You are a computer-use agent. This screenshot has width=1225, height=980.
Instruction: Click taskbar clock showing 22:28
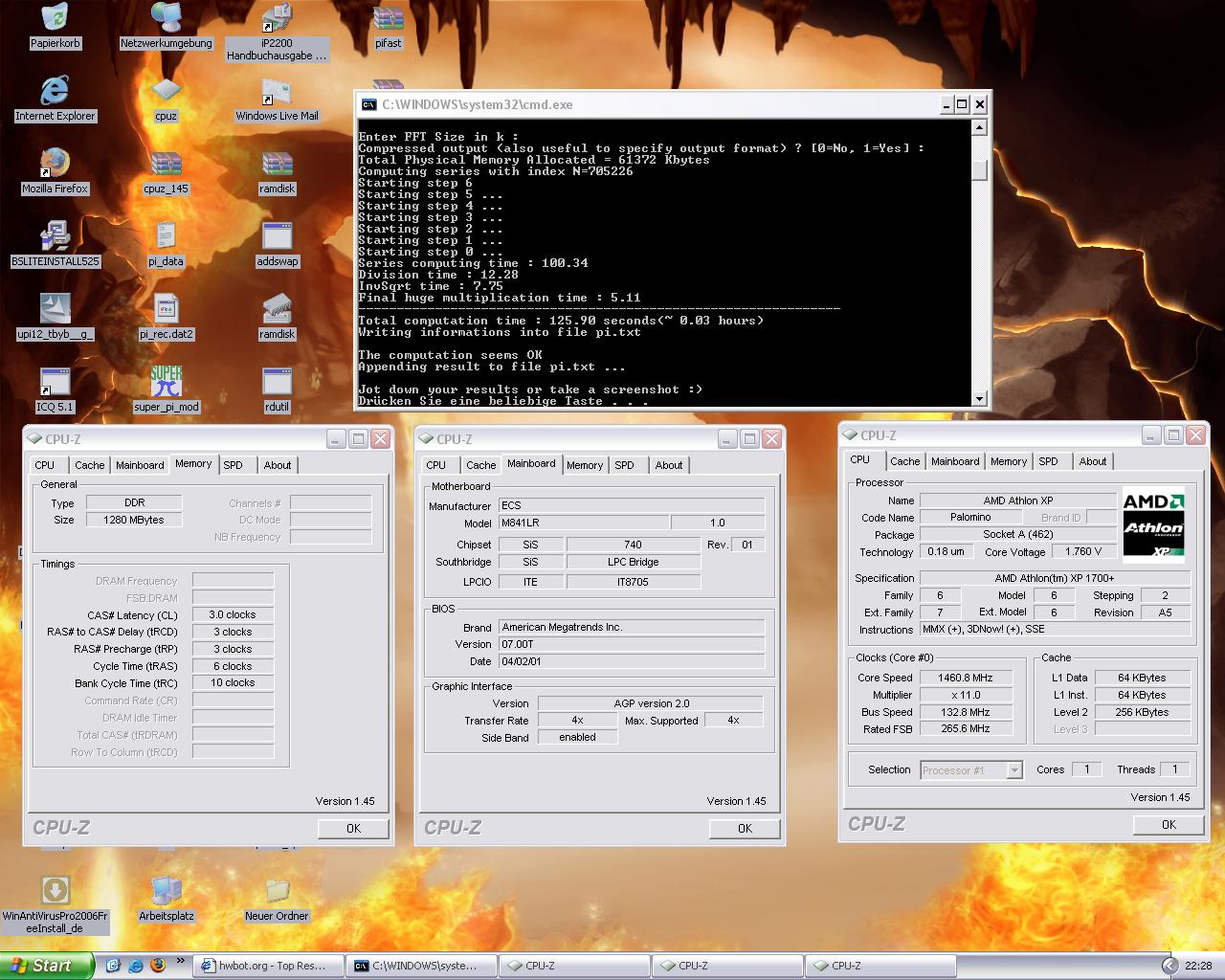(1198, 966)
